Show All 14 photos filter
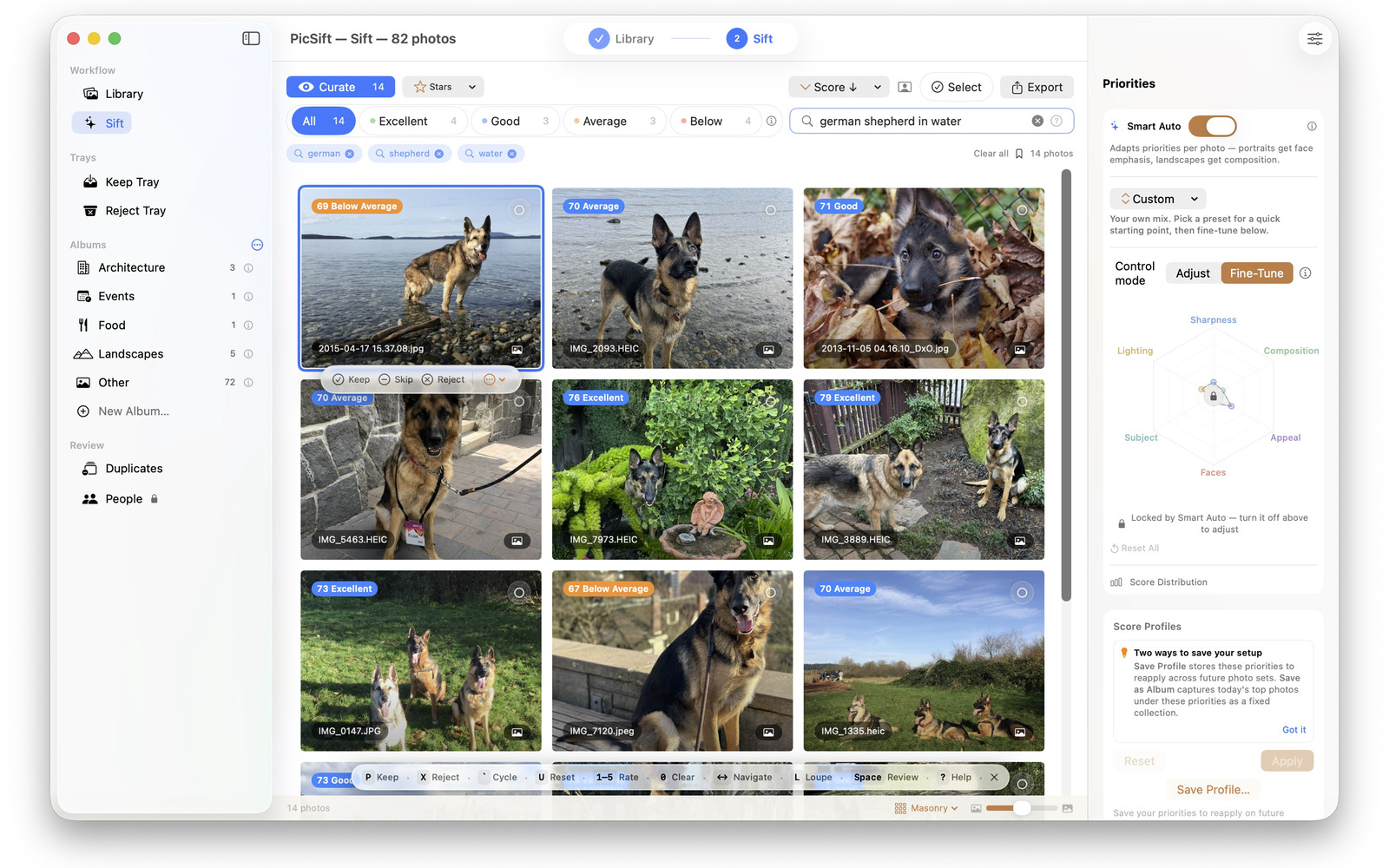1389x868 pixels. (x=323, y=121)
